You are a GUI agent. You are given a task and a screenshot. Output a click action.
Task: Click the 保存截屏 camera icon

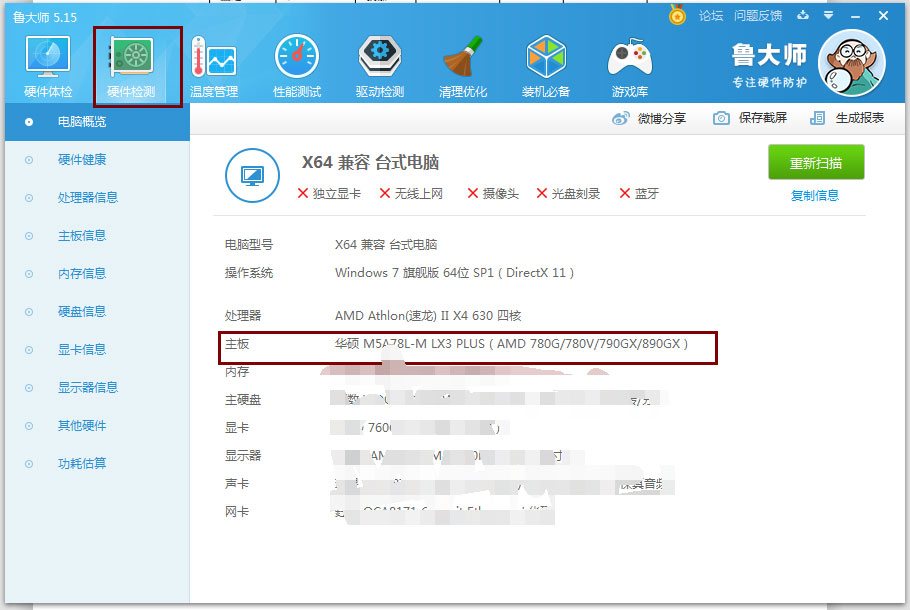tap(724, 117)
